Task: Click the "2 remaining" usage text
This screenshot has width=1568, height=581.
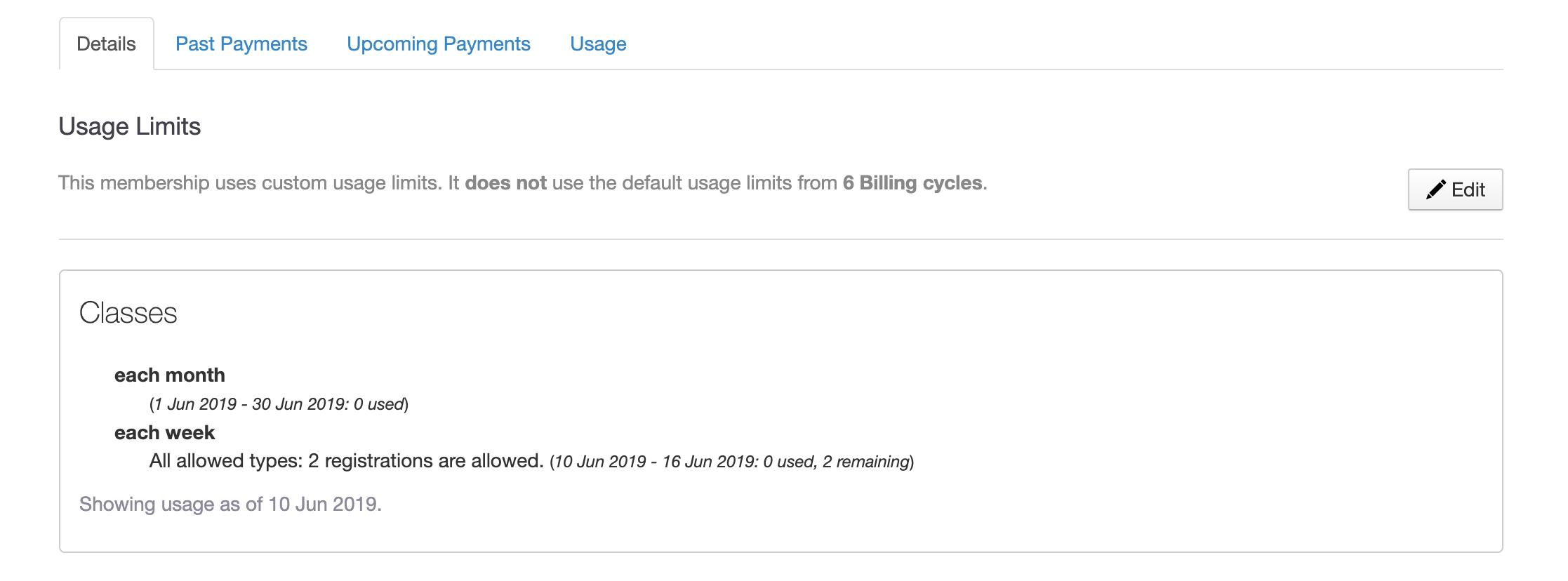Action: (x=866, y=462)
